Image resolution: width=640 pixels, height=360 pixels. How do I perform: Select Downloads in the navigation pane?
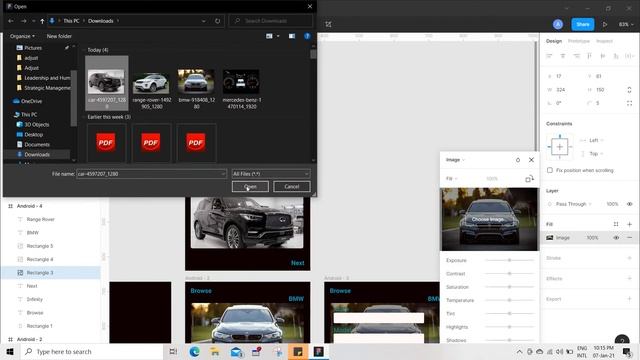click(37, 154)
